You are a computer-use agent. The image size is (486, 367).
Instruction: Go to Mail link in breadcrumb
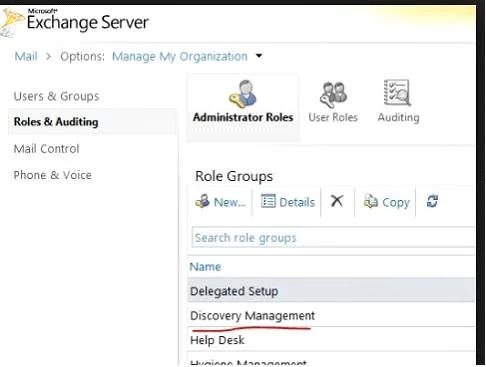26,56
